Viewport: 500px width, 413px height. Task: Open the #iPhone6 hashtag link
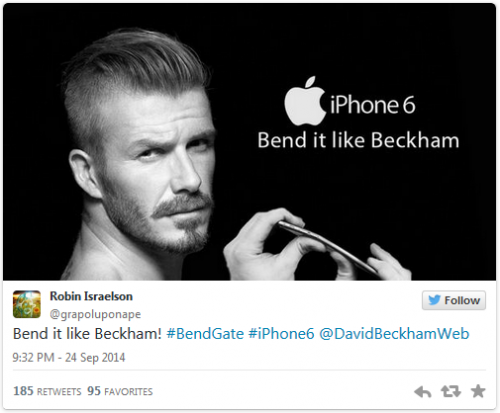(x=281, y=334)
